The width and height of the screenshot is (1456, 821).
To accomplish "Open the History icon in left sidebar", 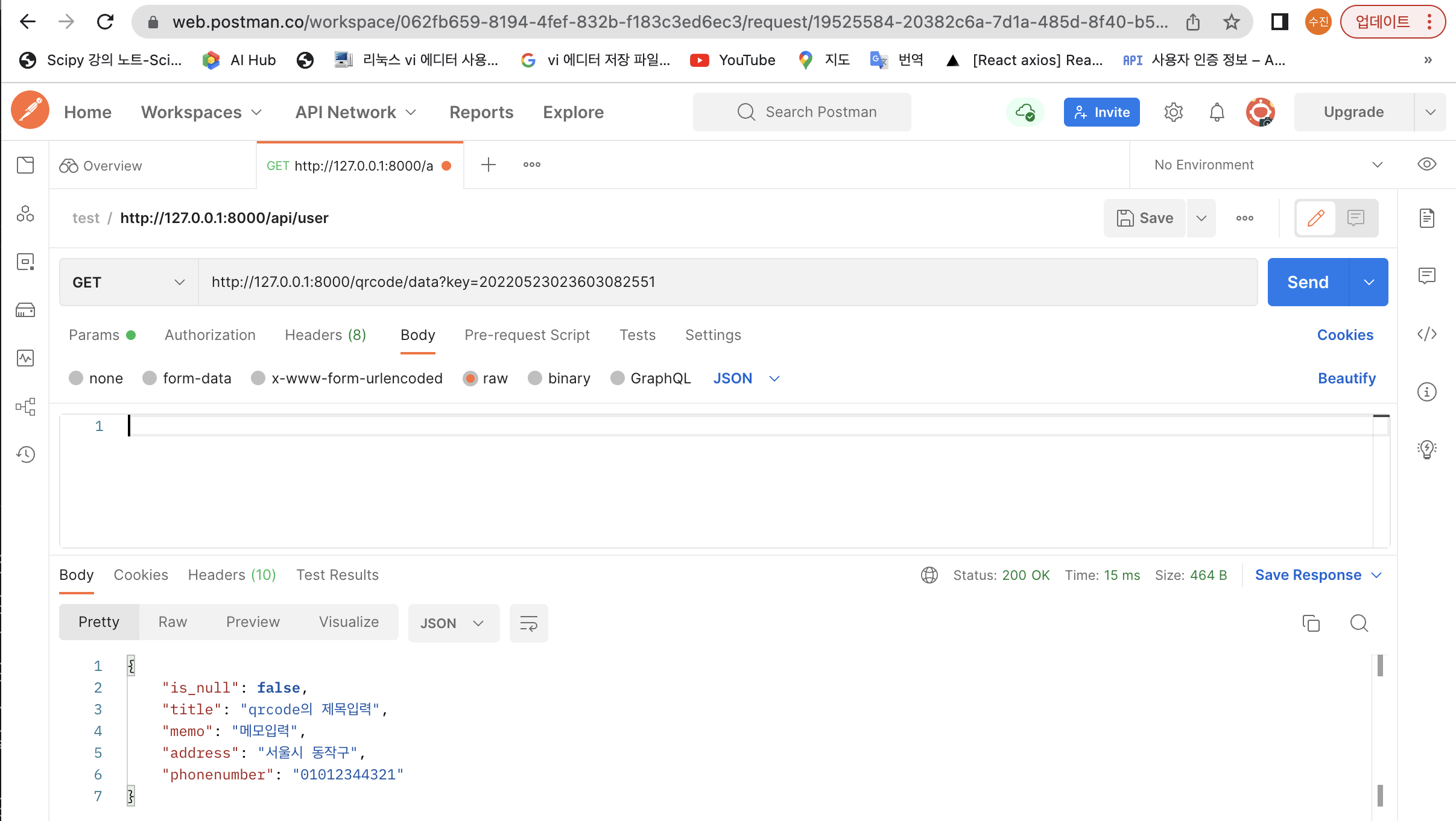I will click(25, 454).
